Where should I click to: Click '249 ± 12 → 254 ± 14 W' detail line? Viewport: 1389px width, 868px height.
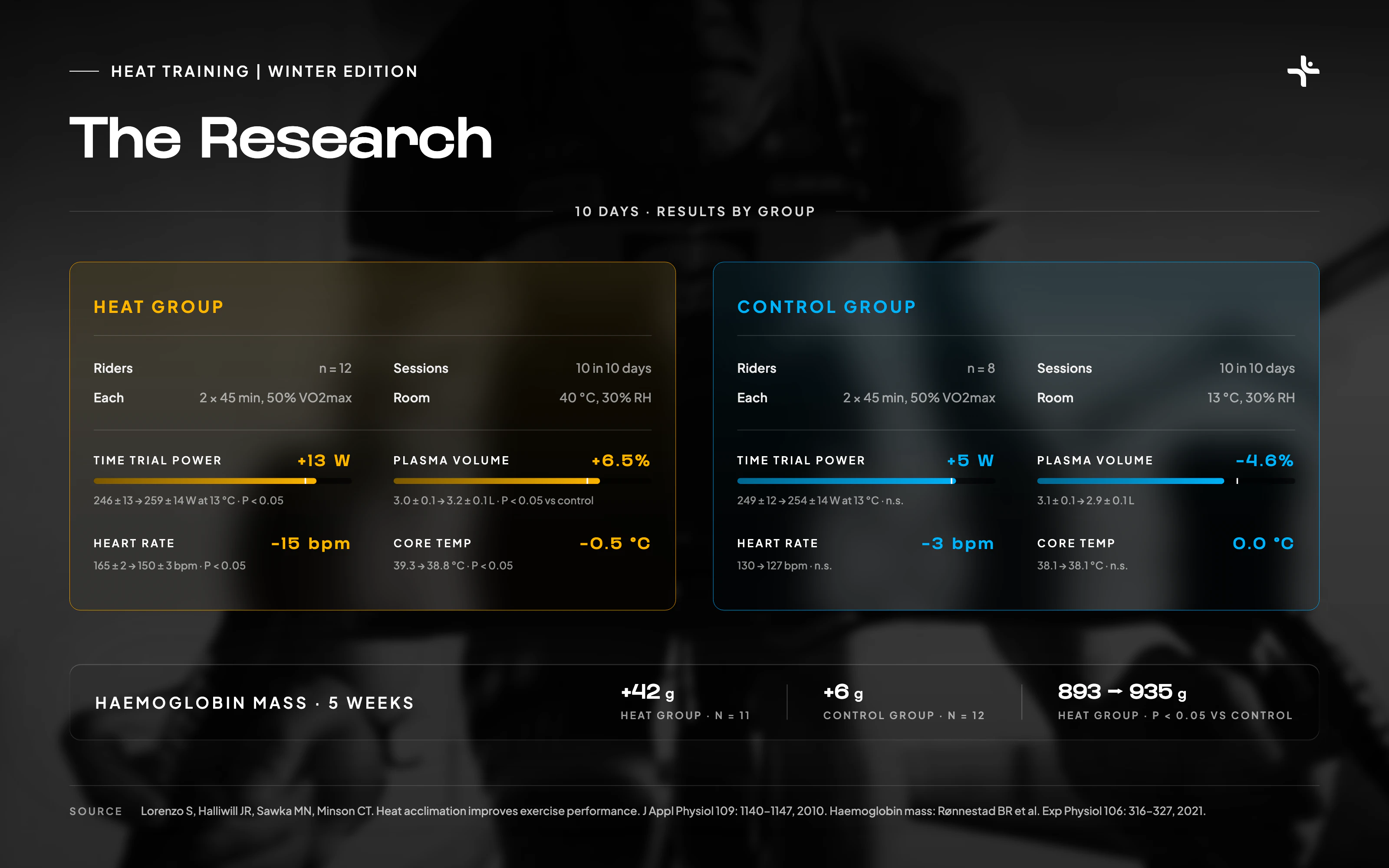click(x=820, y=500)
